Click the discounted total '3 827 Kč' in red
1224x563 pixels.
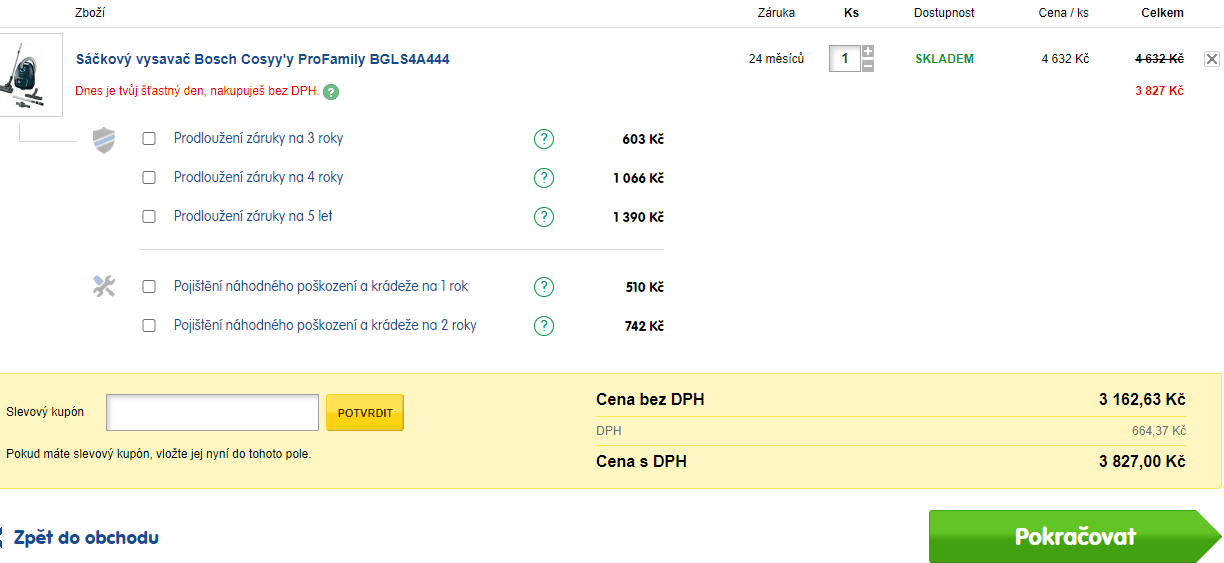point(1159,91)
